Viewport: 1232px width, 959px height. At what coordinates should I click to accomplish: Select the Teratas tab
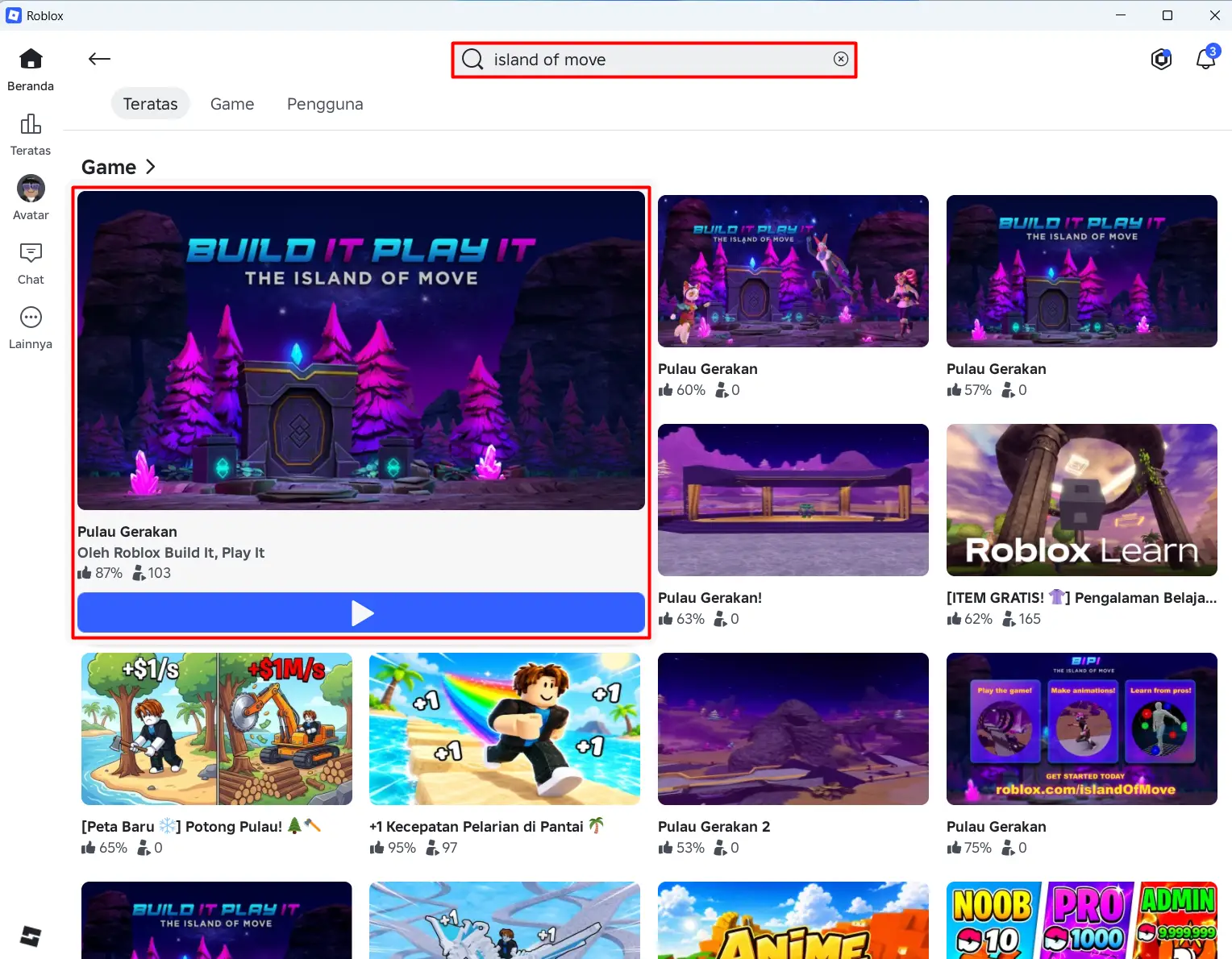[150, 104]
